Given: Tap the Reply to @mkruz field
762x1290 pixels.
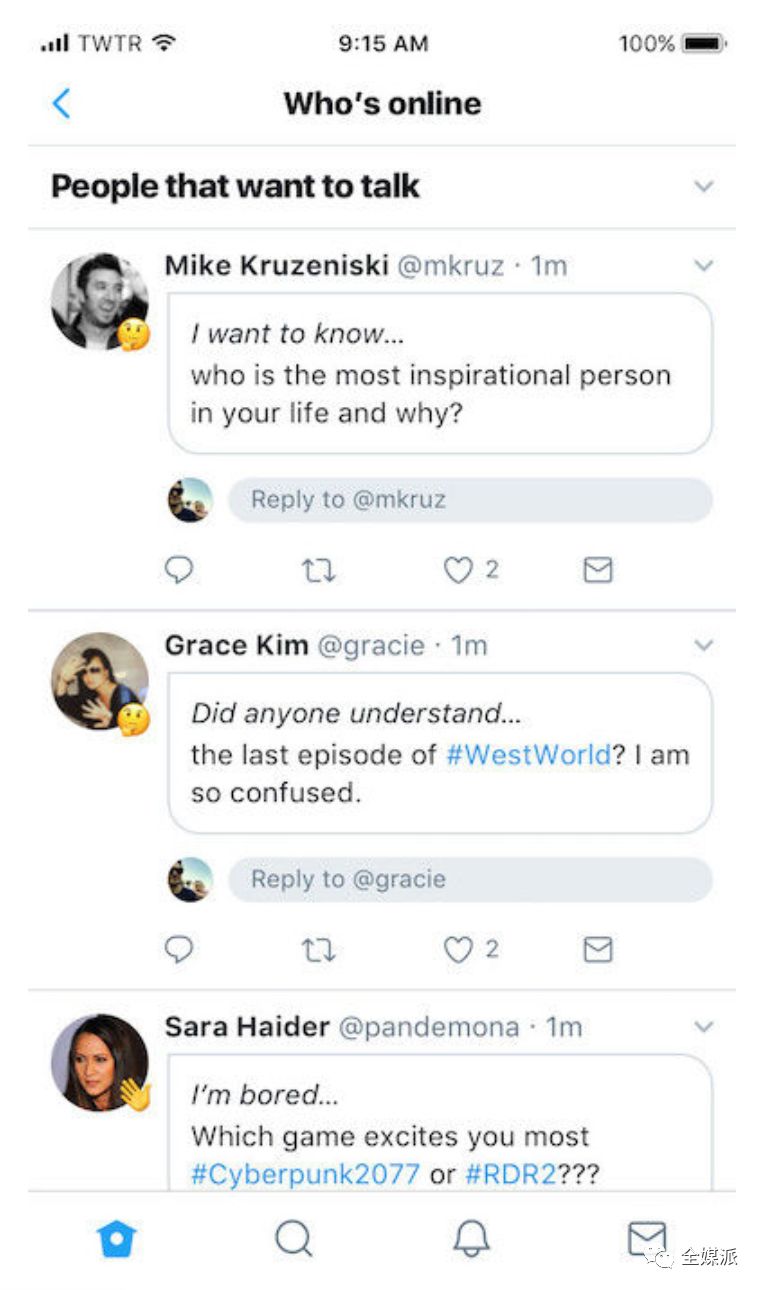Looking at the screenshot, I should pyautogui.click(x=470, y=500).
